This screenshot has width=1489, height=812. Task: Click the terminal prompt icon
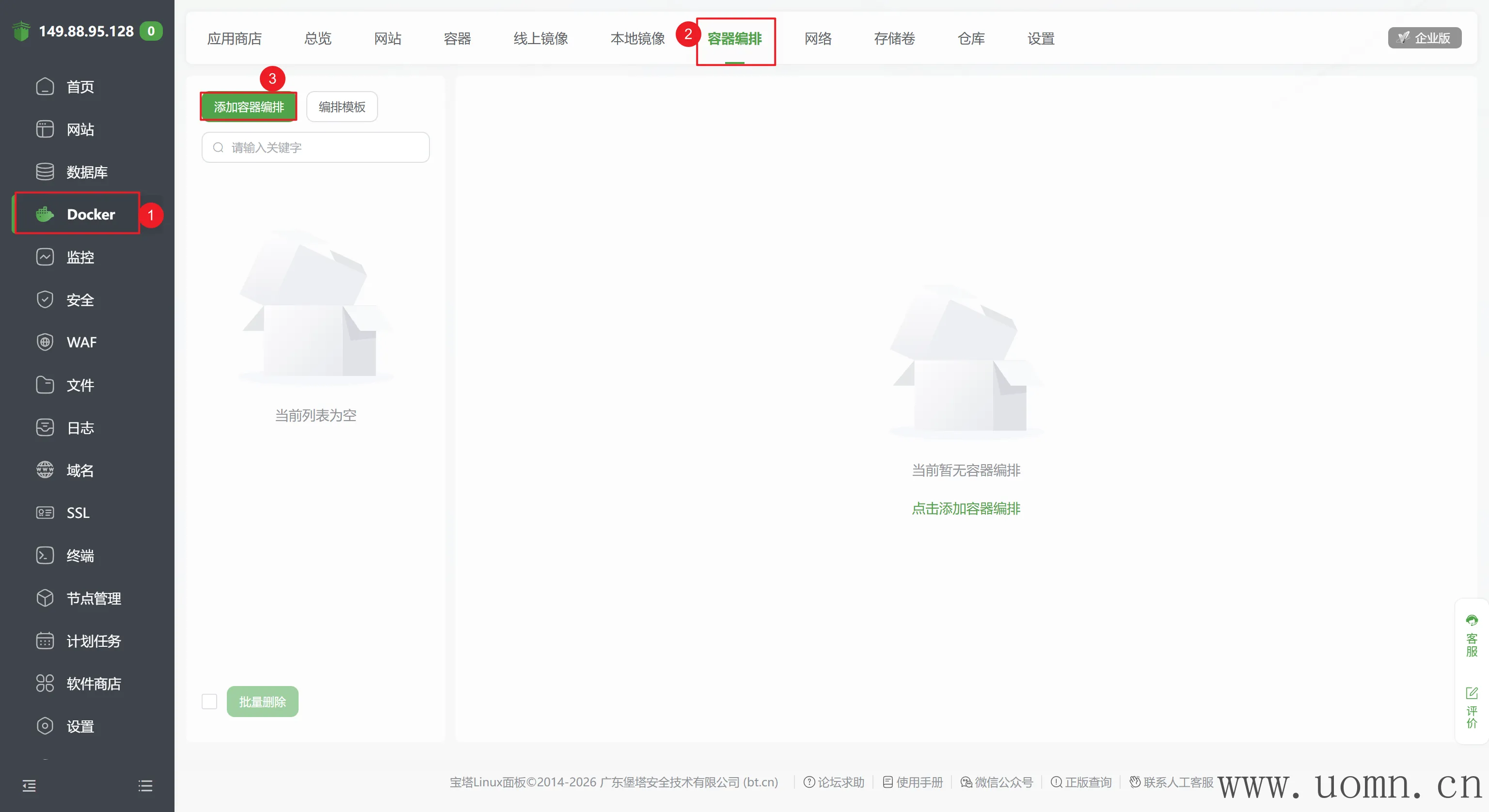pyautogui.click(x=45, y=555)
